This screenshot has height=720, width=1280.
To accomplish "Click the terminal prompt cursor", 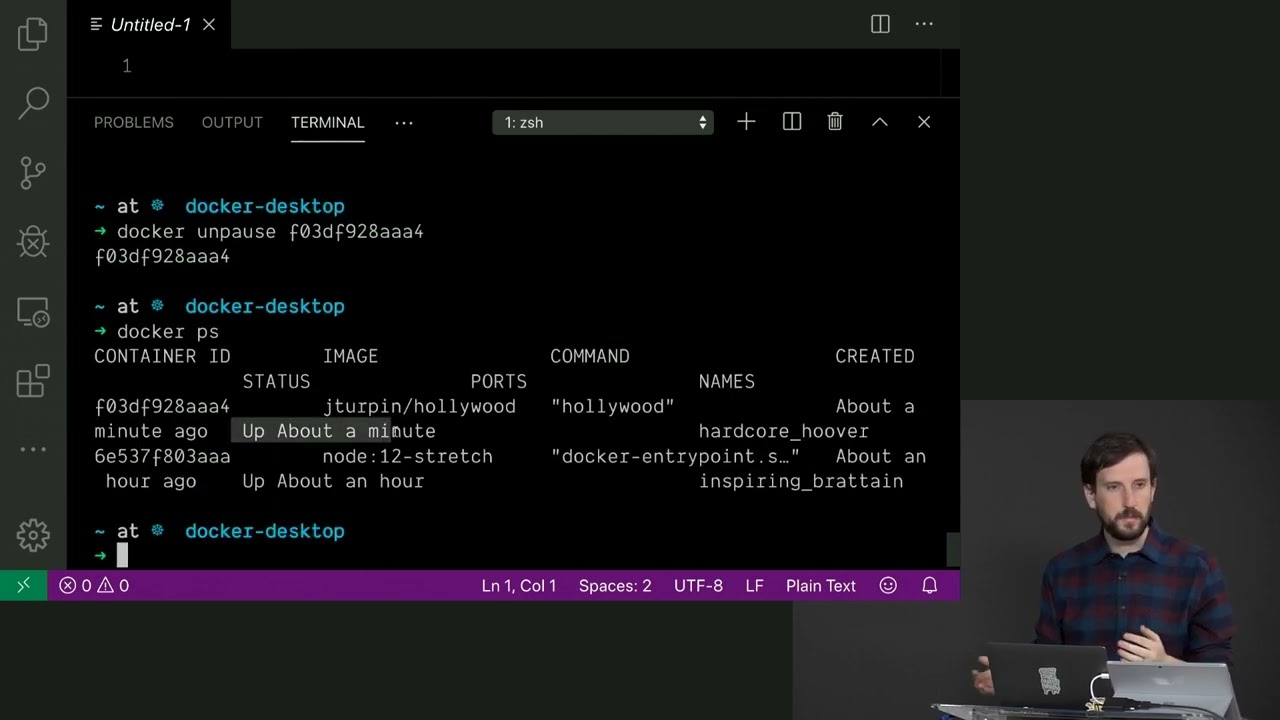I will [x=122, y=556].
